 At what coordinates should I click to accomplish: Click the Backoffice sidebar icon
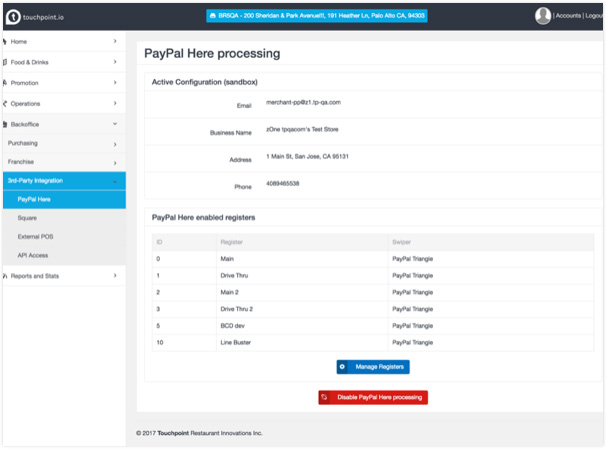pyautogui.click(x=5, y=124)
